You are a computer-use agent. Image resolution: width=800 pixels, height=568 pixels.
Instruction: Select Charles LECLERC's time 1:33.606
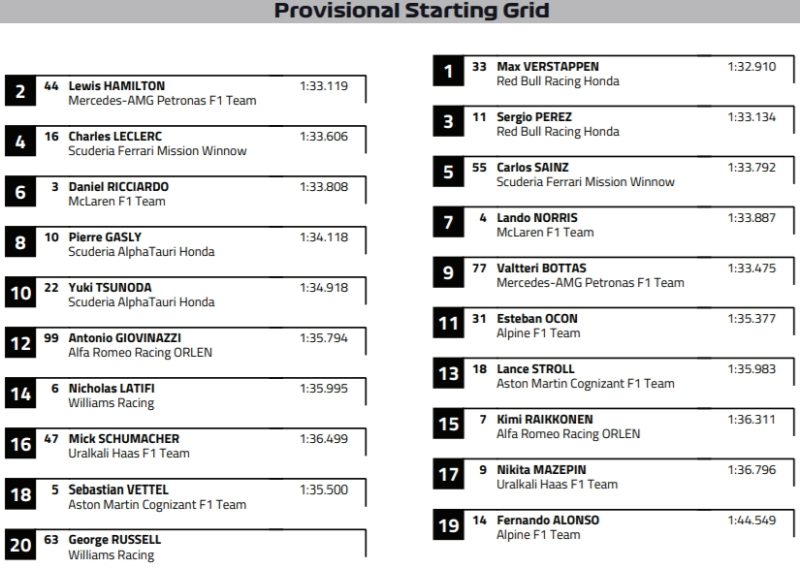(324, 136)
